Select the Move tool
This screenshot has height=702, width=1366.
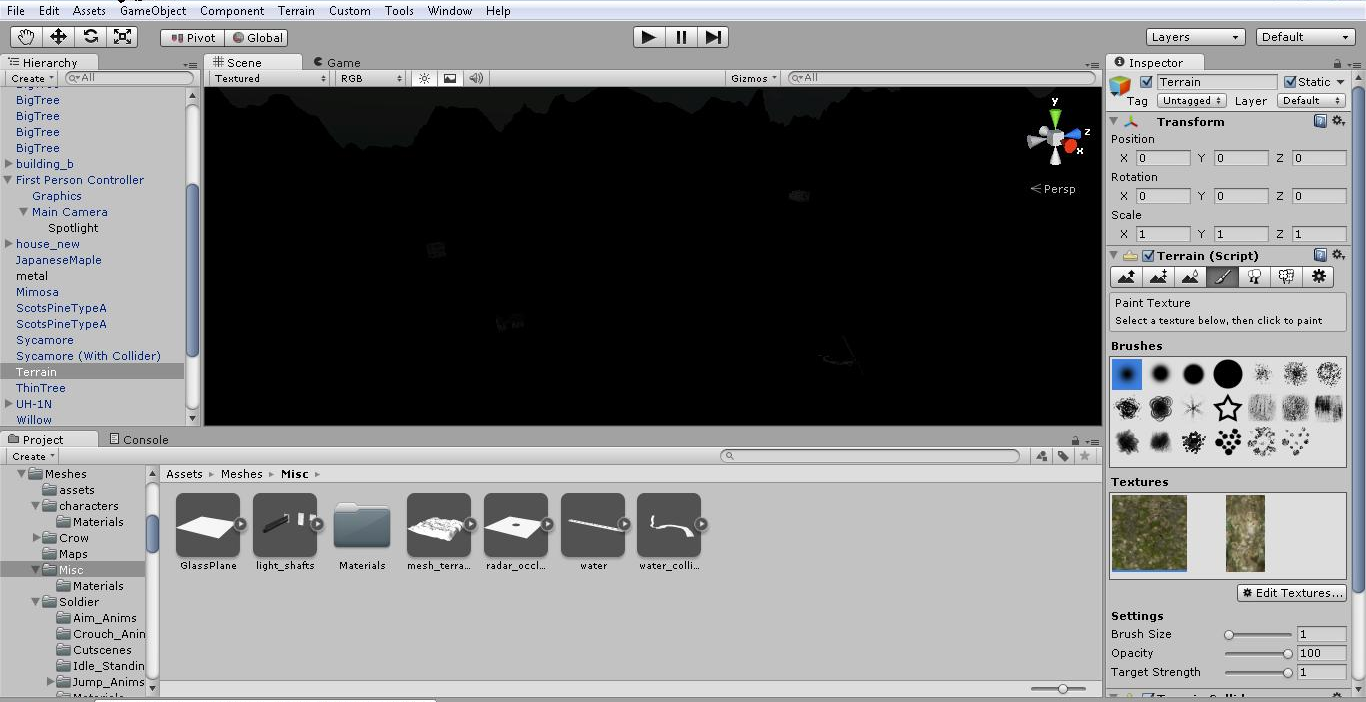coord(59,37)
